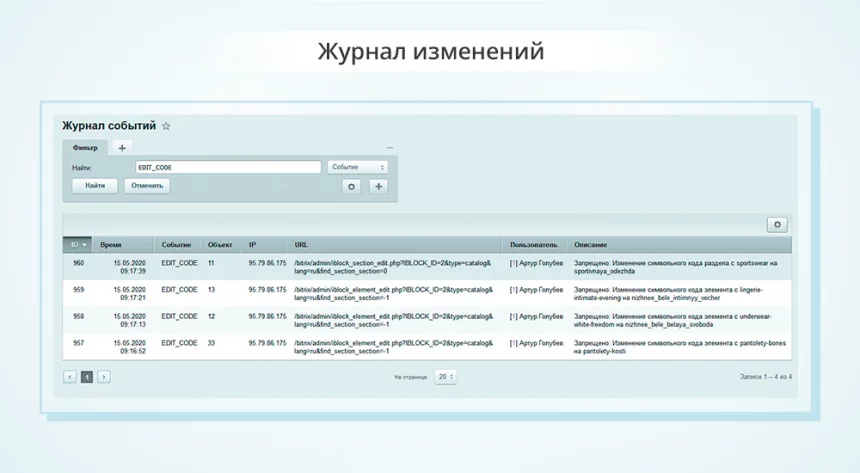
Task: Add a new filter tab with plus
Action: pyautogui.click(x=122, y=148)
